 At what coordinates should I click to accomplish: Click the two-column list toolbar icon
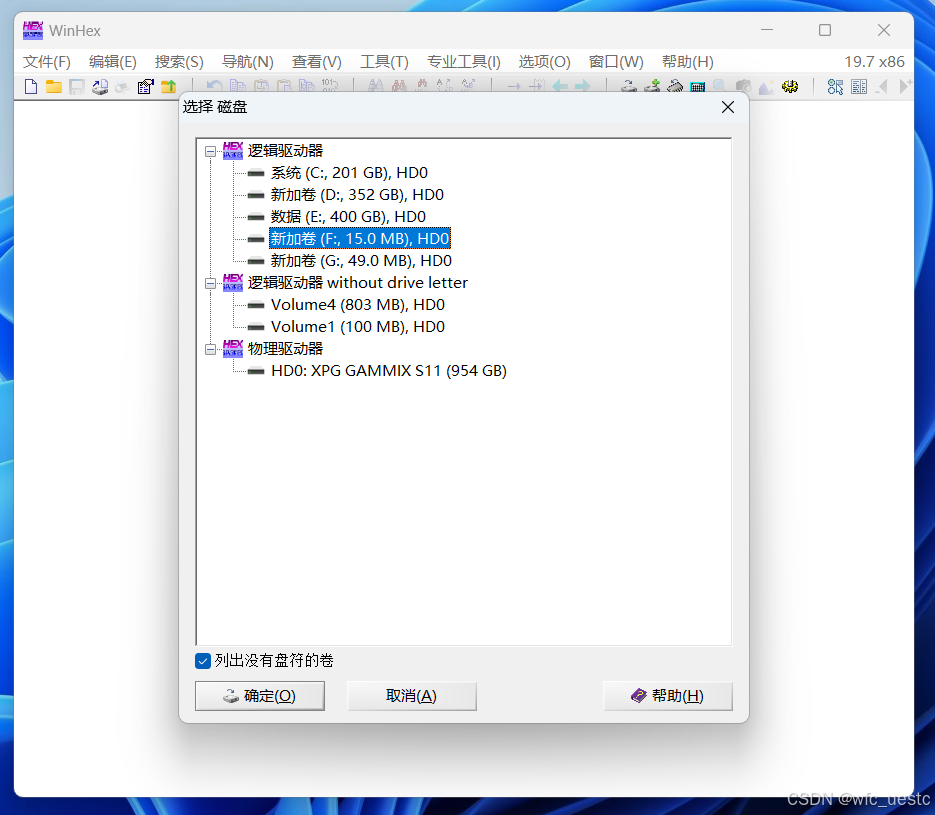[x=859, y=86]
